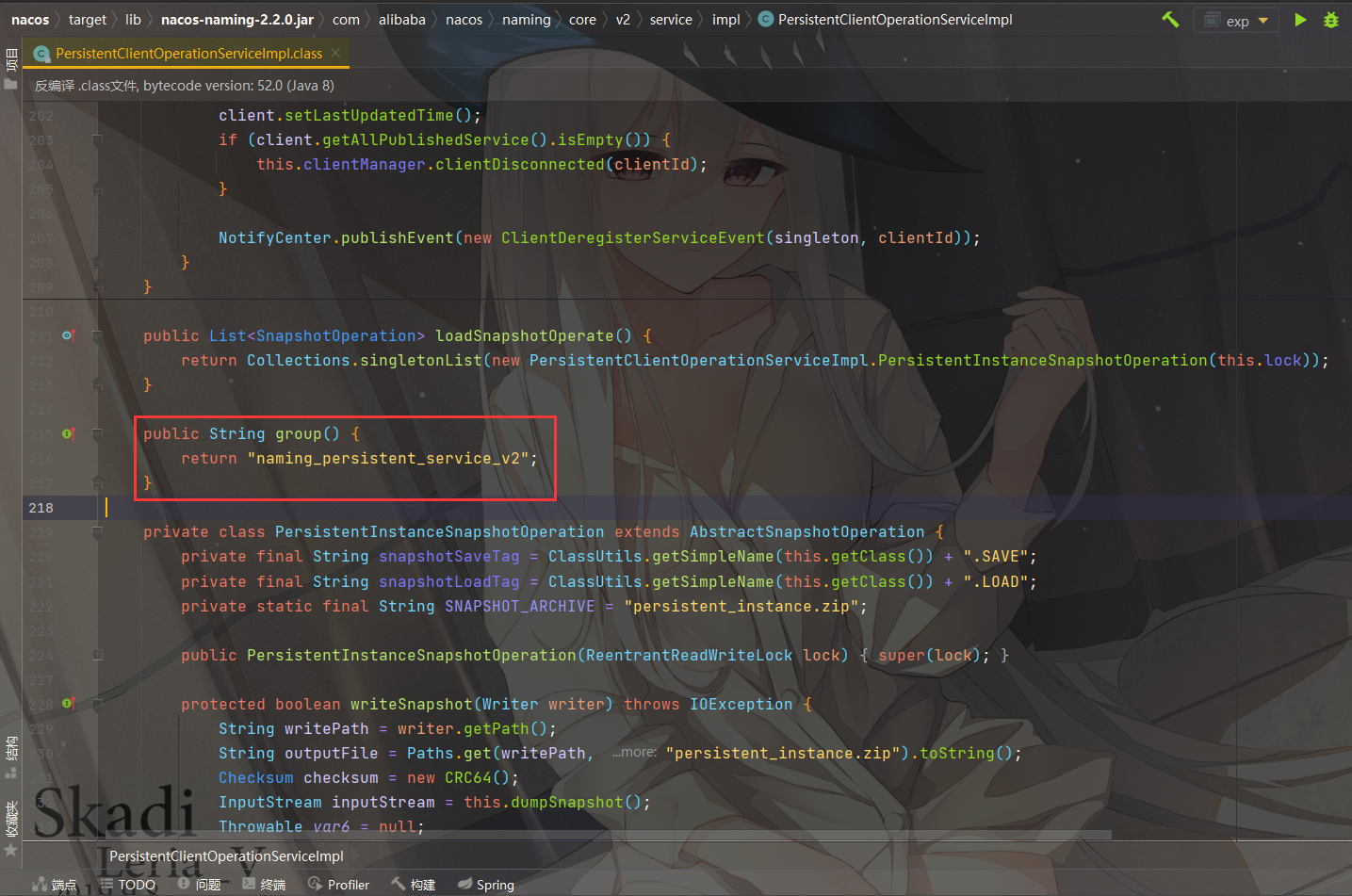1352x896 pixels.
Task: Start debugging with the bug icon
Action: [1330, 20]
